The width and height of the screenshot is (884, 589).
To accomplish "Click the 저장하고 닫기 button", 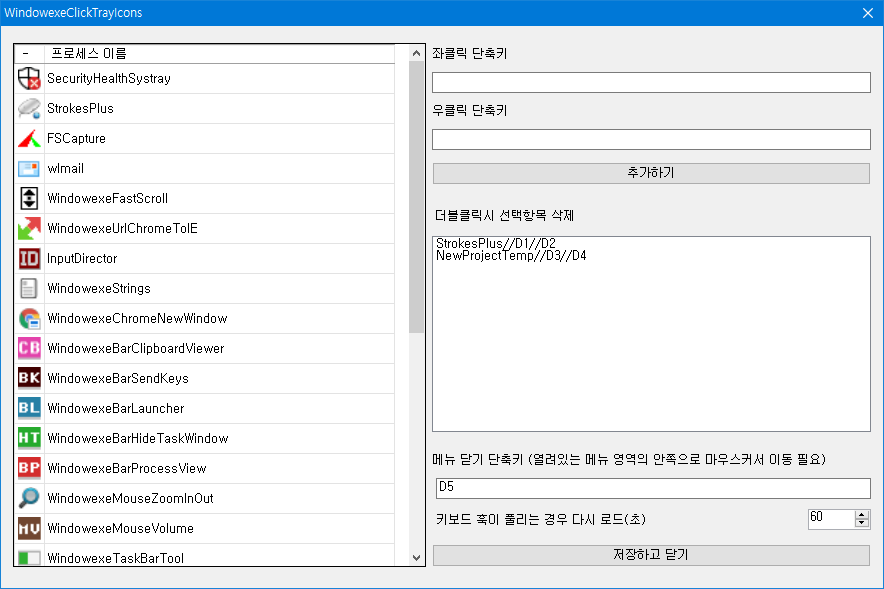I will (x=651, y=555).
